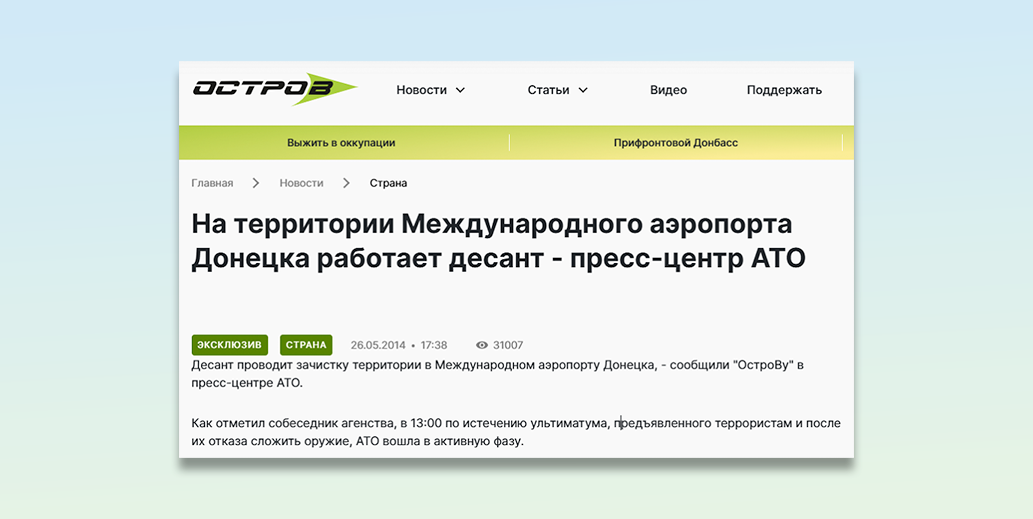Viewport: 1033px width, 519px height.
Task: Click the view count 31007
Action: point(508,345)
